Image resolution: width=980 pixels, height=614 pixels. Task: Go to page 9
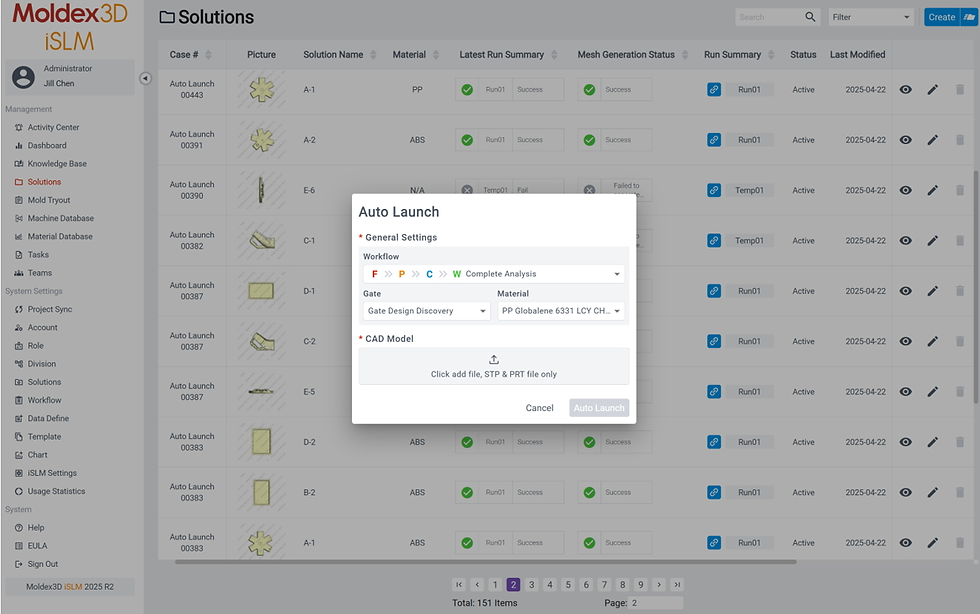click(641, 585)
